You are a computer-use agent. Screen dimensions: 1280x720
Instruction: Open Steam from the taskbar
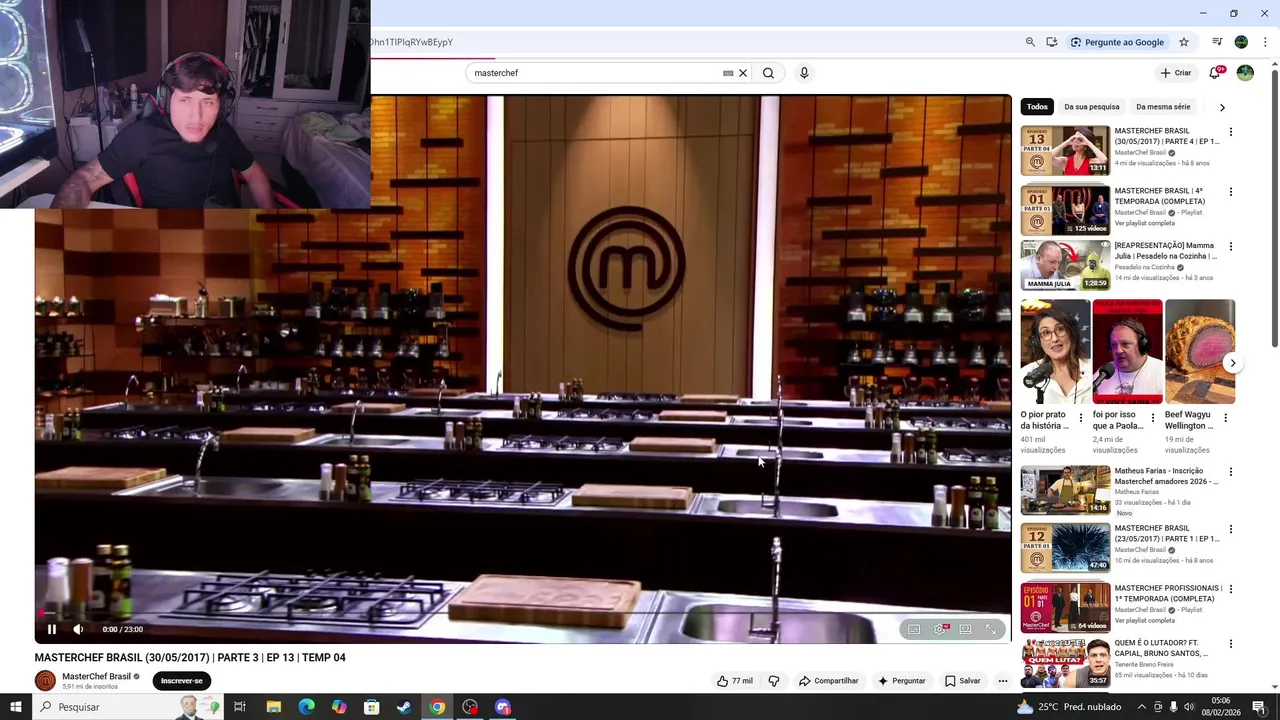point(404,707)
